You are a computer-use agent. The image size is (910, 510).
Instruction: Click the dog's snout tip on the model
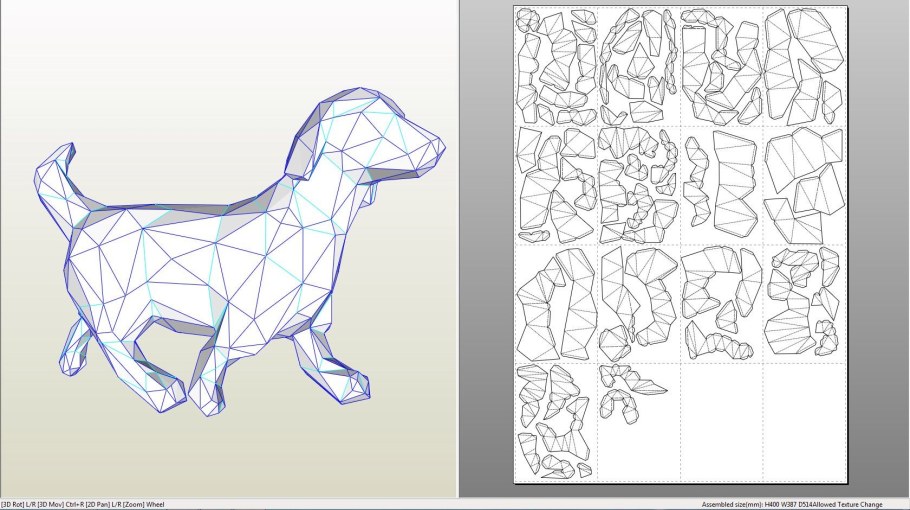[436, 152]
